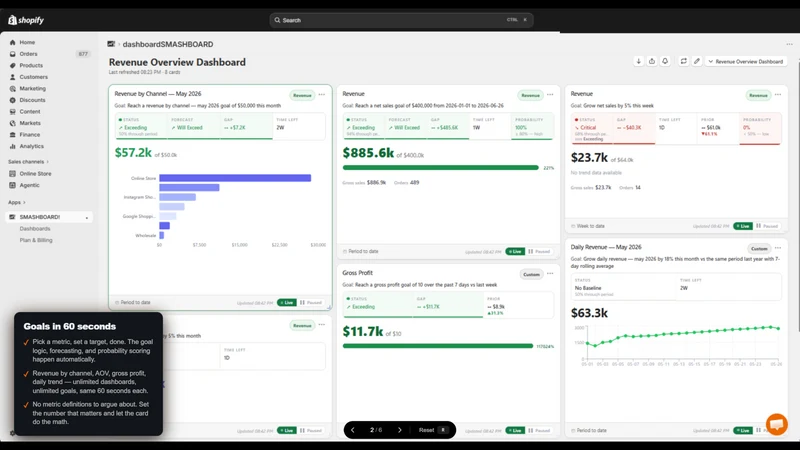The height and width of the screenshot is (450, 800).
Task: Collapse the SMASHBOARD! app menu
Action: coord(87,217)
